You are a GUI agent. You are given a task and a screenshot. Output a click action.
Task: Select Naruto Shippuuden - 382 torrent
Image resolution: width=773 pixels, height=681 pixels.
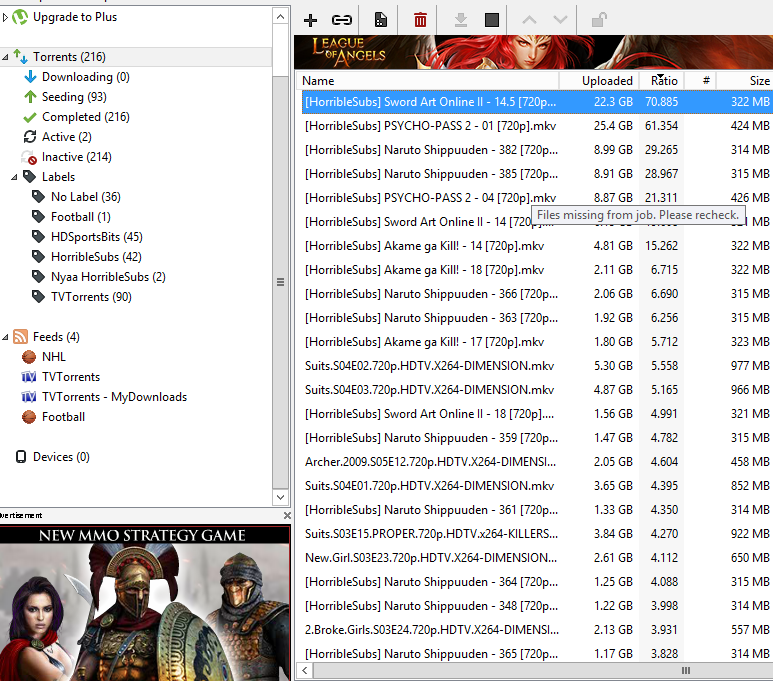coord(537,150)
